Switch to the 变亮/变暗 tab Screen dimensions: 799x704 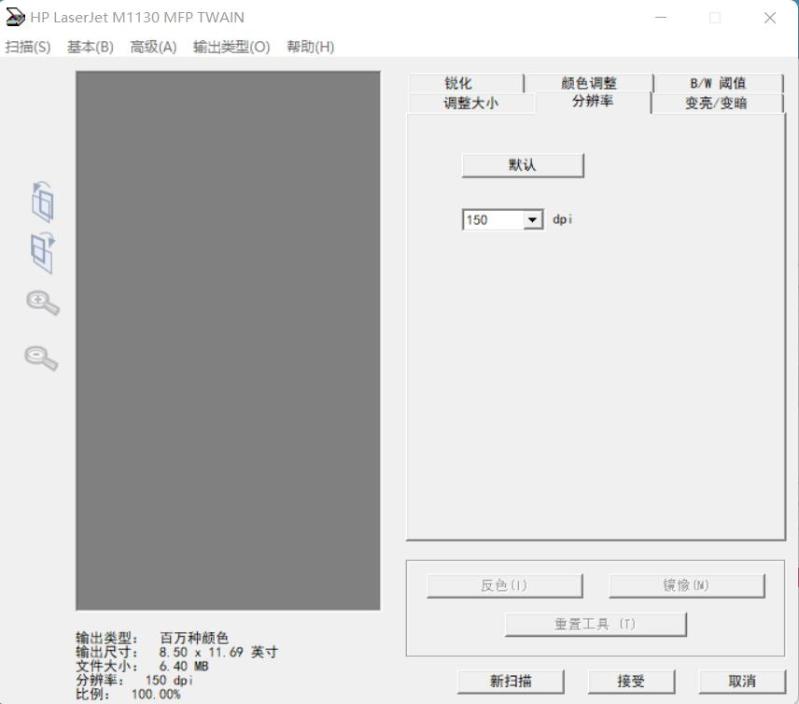click(x=716, y=103)
